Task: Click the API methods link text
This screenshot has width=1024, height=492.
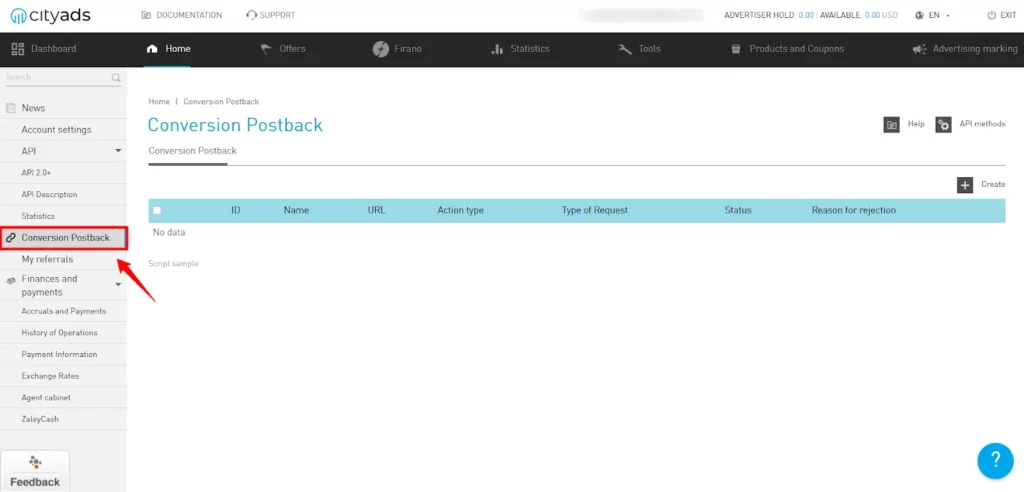Action: tap(982, 124)
